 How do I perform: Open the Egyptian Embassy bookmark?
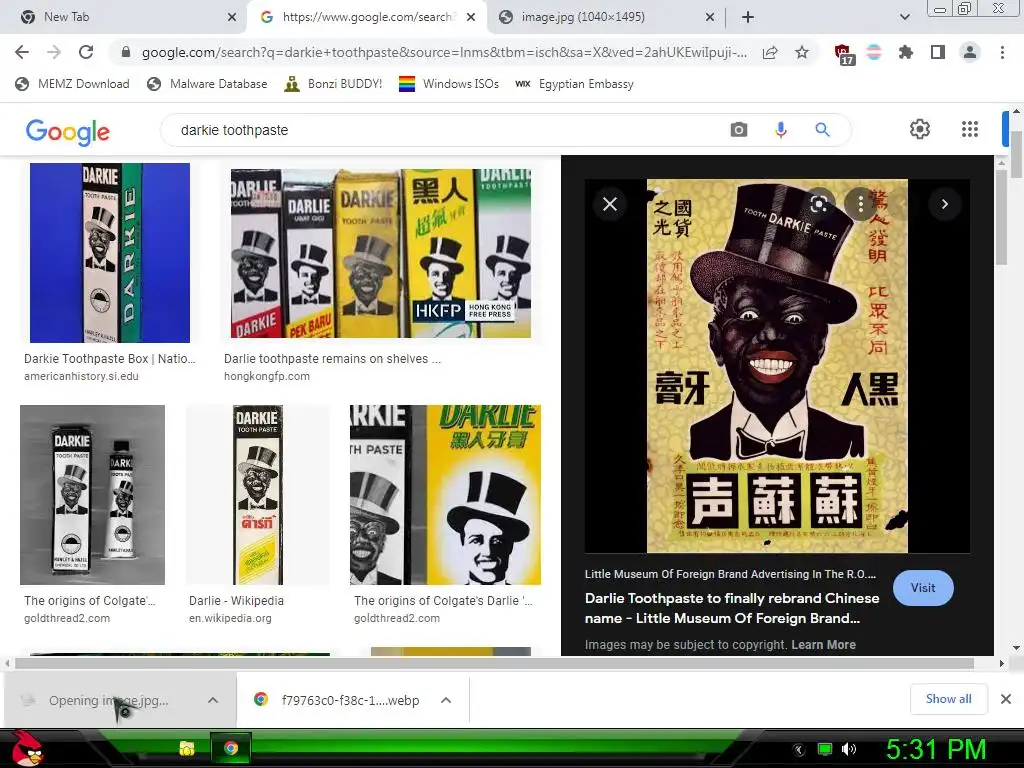pos(575,84)
